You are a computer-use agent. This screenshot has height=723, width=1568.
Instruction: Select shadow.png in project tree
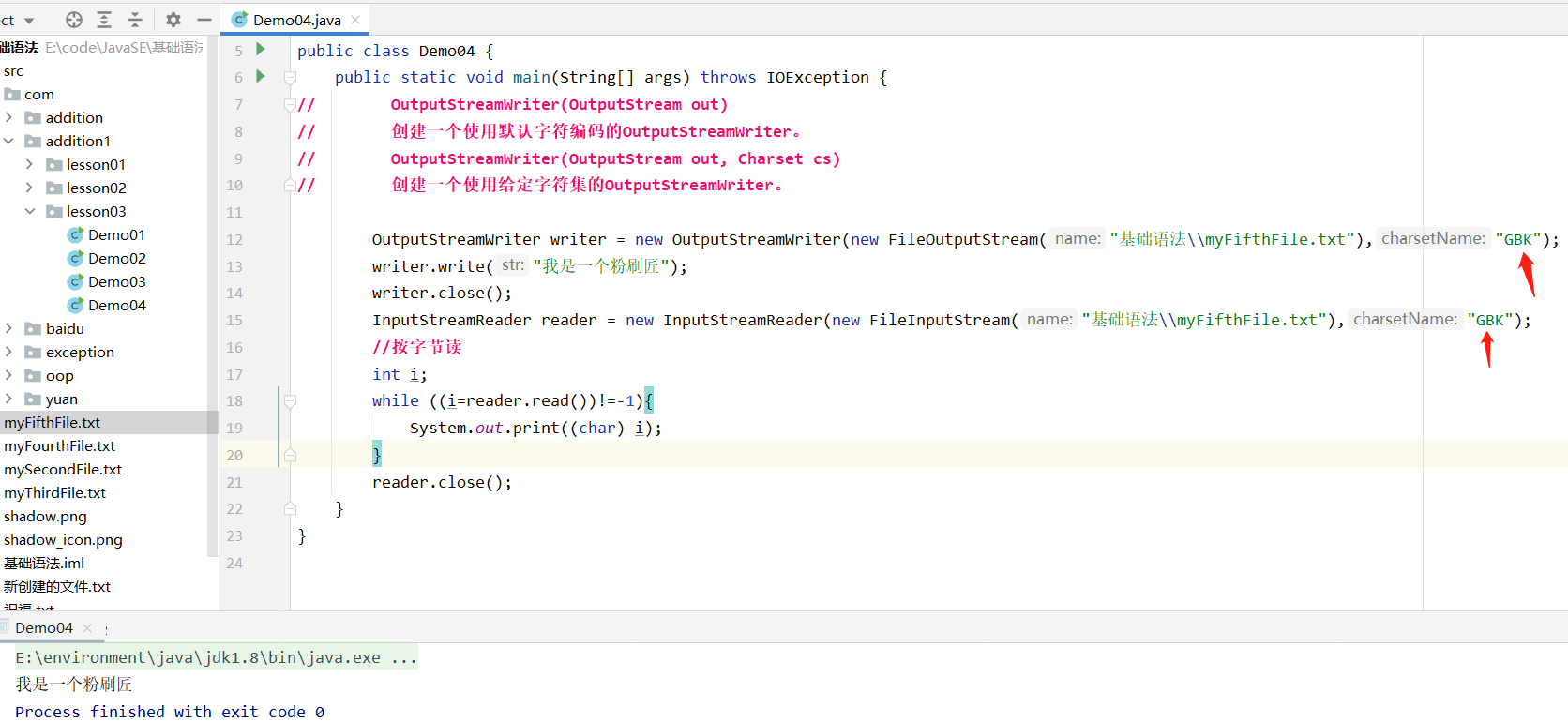click(45, 516)
